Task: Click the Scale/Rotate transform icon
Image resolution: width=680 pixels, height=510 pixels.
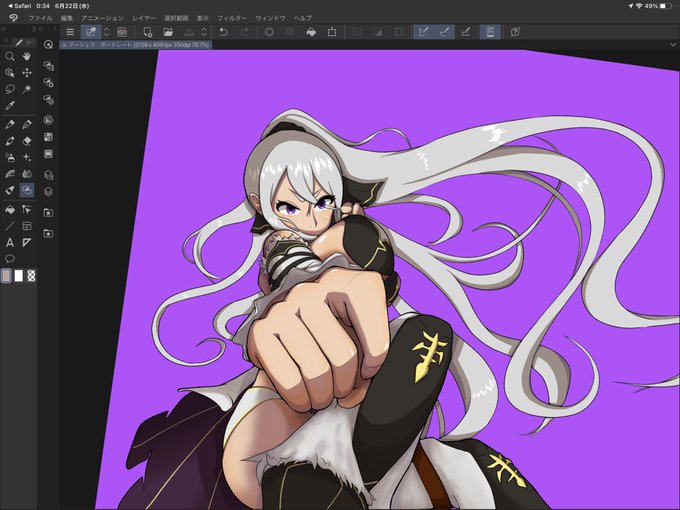Action: tap(332, 32)
